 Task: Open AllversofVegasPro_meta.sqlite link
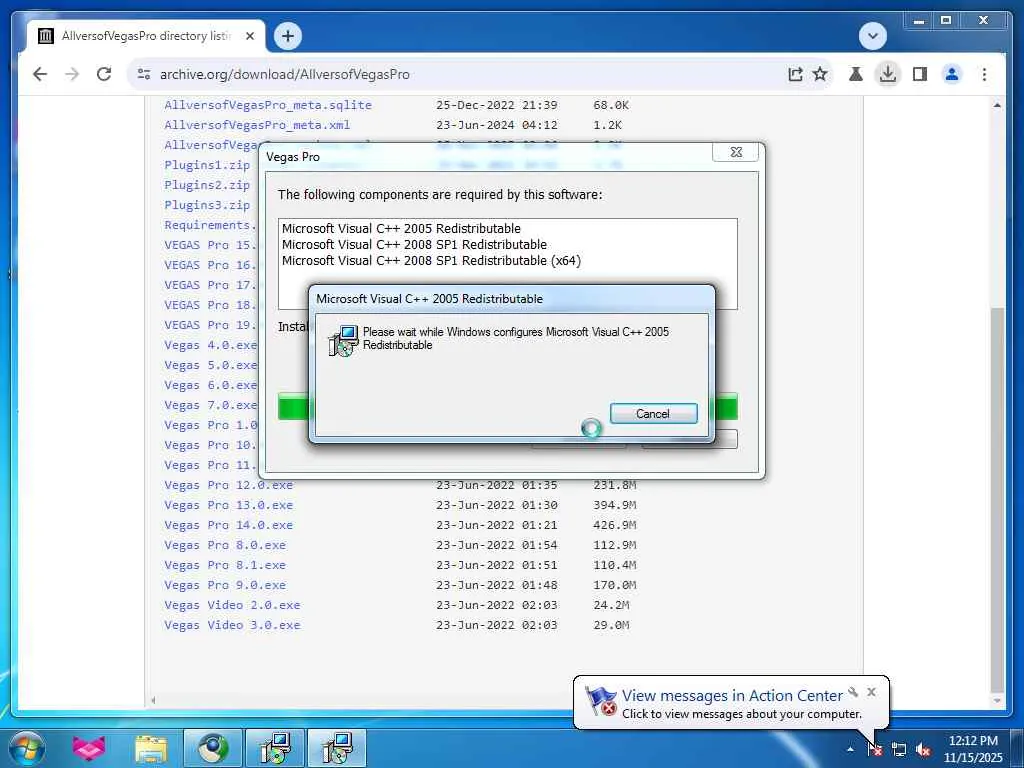tap(268, 105)
